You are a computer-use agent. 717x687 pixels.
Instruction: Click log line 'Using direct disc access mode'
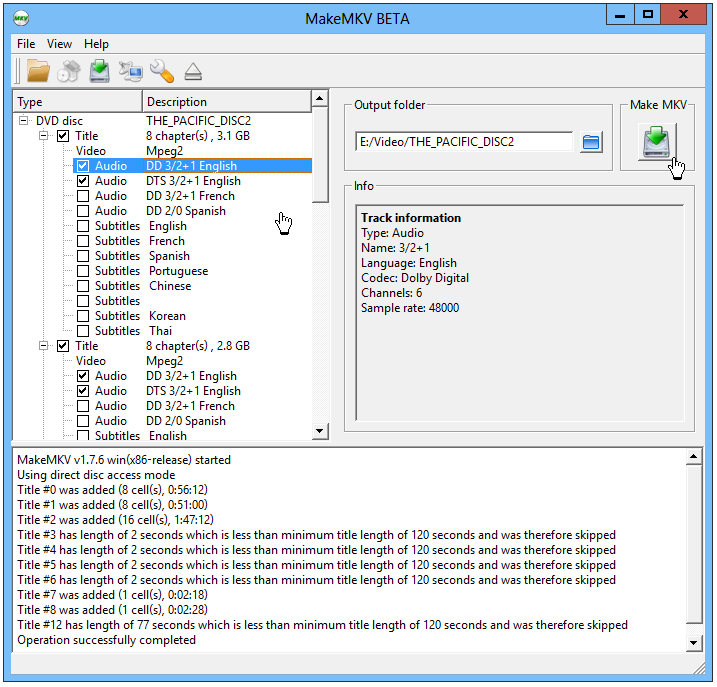click(96, 475)
